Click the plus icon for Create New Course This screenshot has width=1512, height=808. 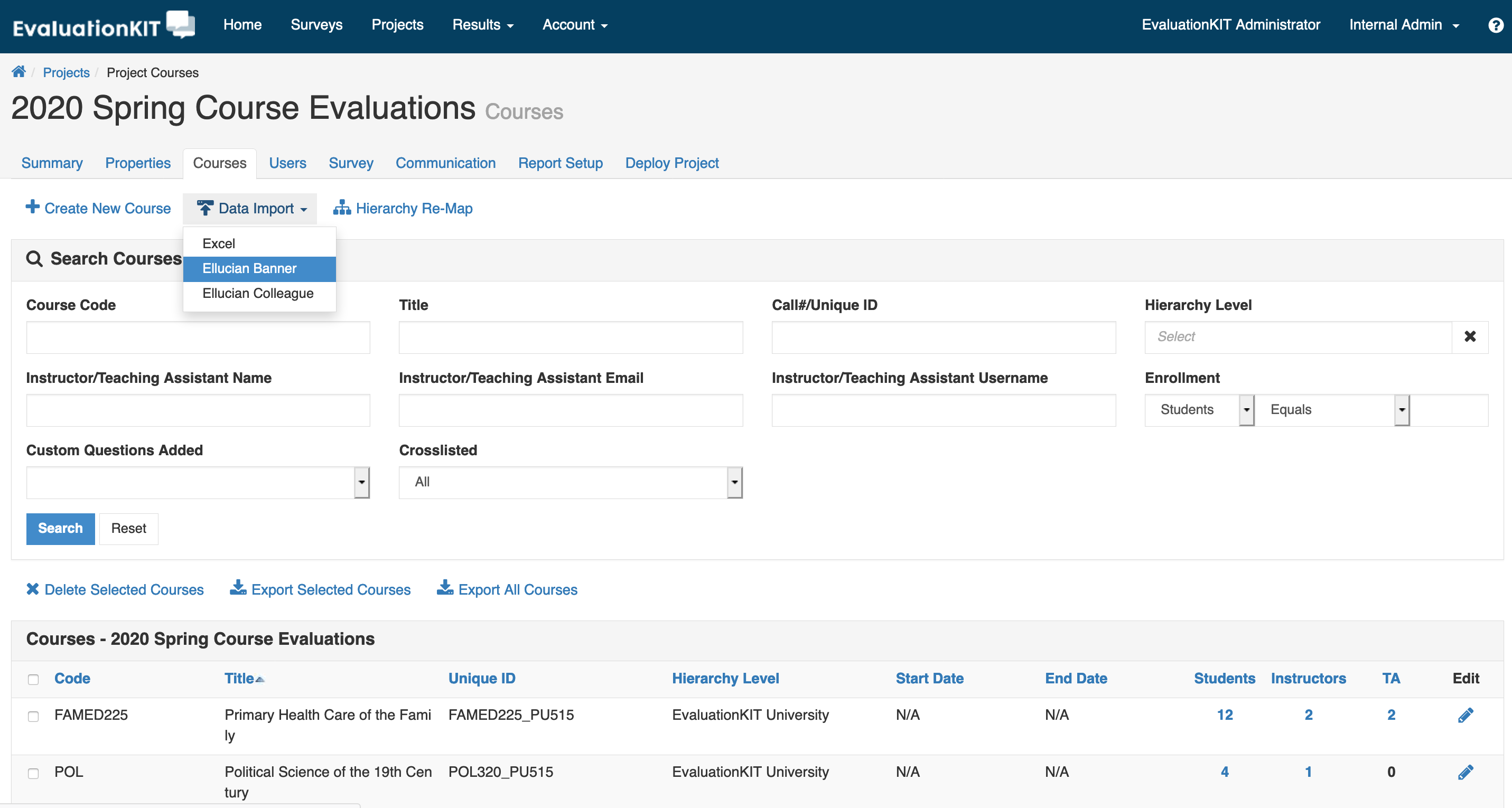33,207
